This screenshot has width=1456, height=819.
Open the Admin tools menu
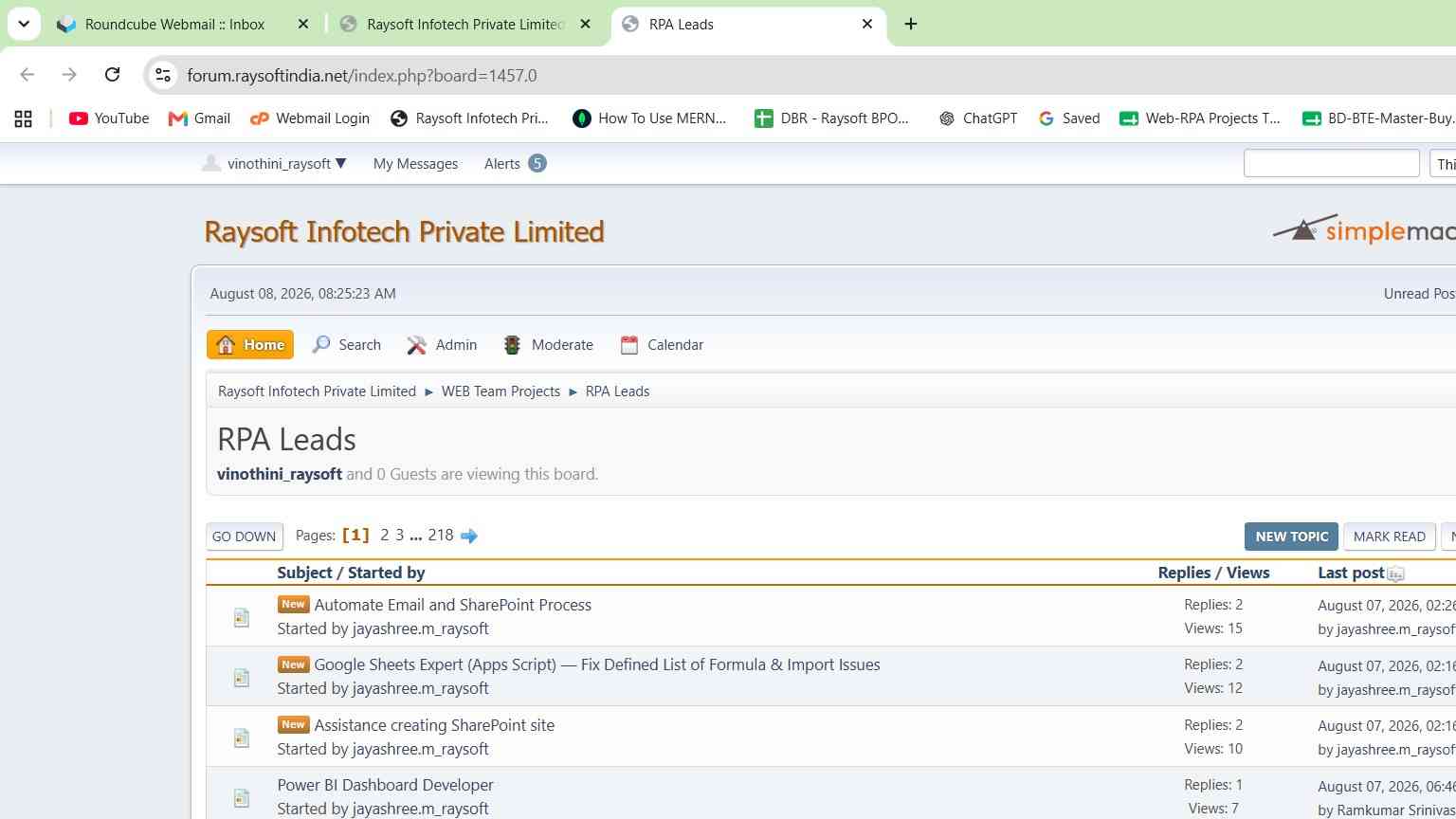tap(442, 345)
